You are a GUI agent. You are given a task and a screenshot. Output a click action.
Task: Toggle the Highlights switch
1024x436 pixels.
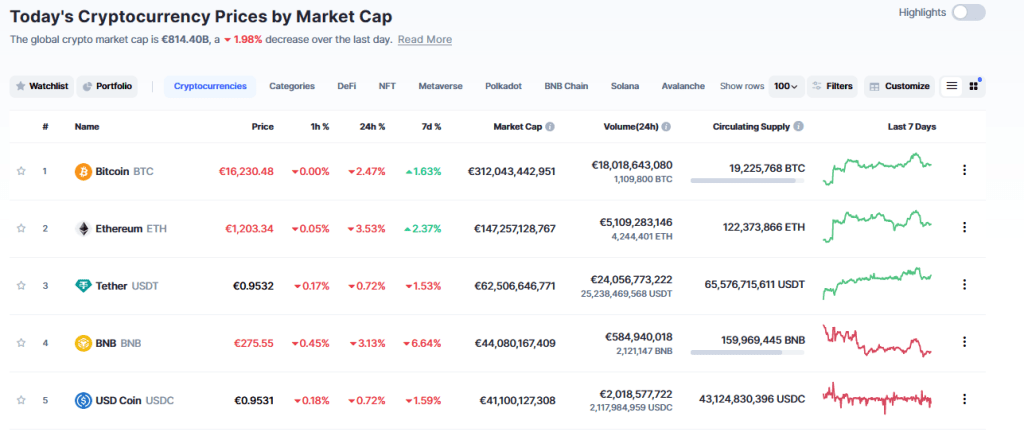[x=968, y=12]
